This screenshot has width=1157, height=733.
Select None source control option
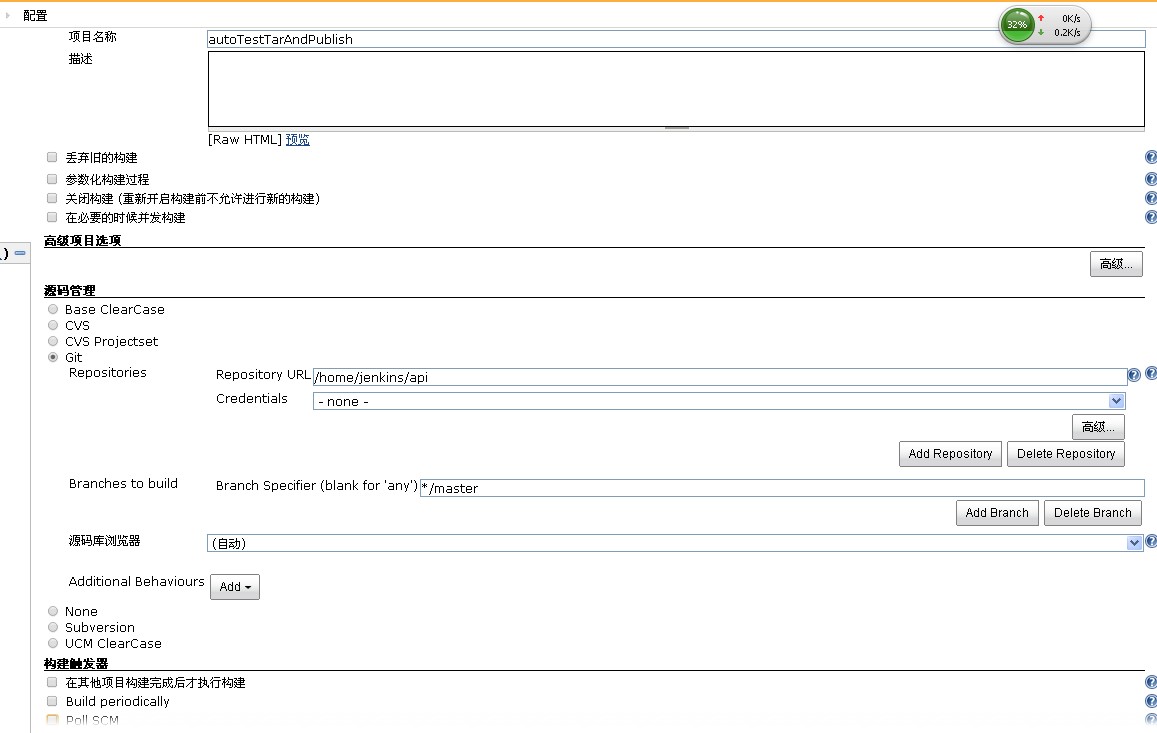[52, 611]
